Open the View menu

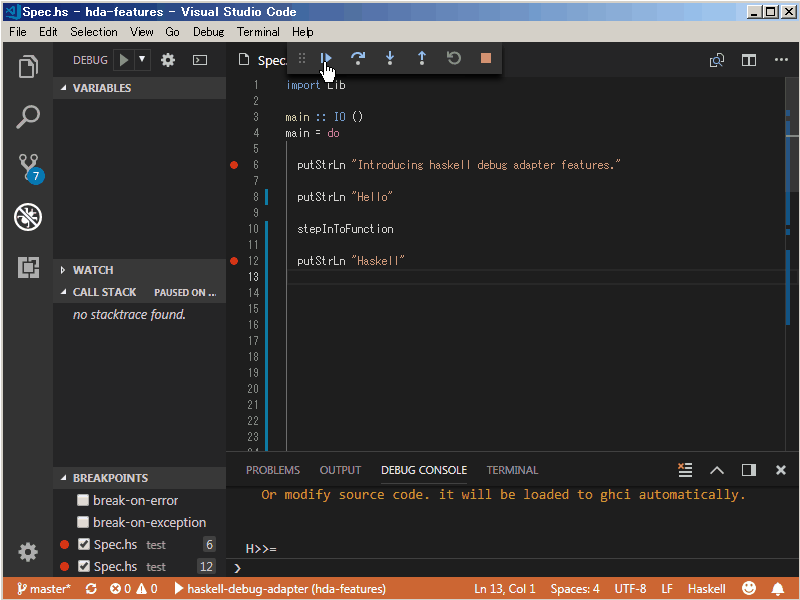click(141, 32)
